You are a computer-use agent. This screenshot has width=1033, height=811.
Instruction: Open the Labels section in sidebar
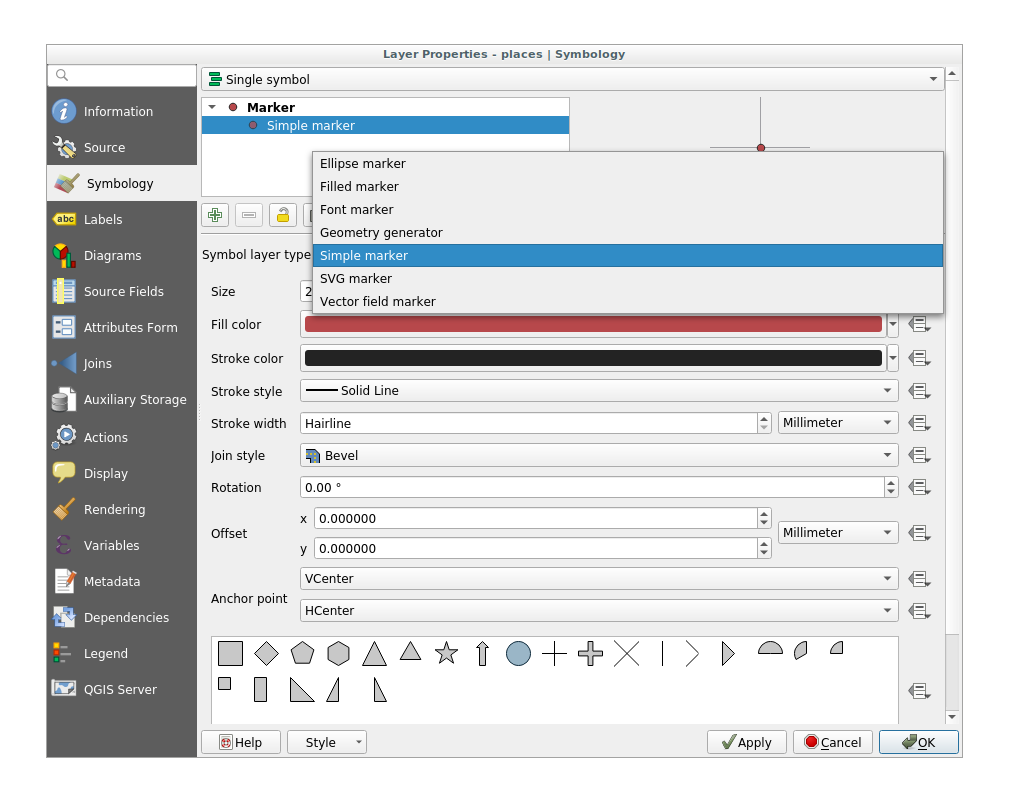coord(102,220)
